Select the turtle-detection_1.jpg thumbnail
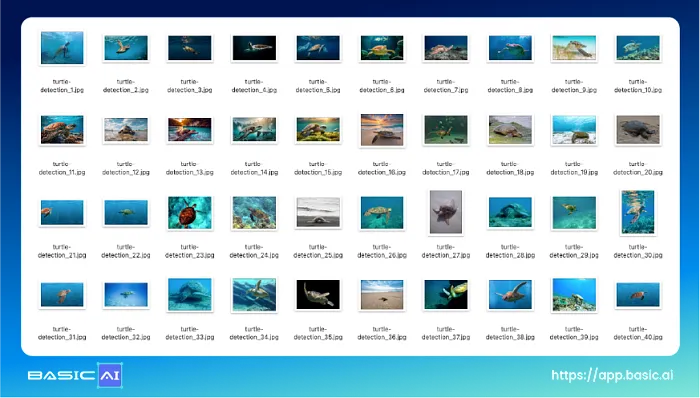The width and height of the screenshot is (700, 398). click(x=62, y=48)
